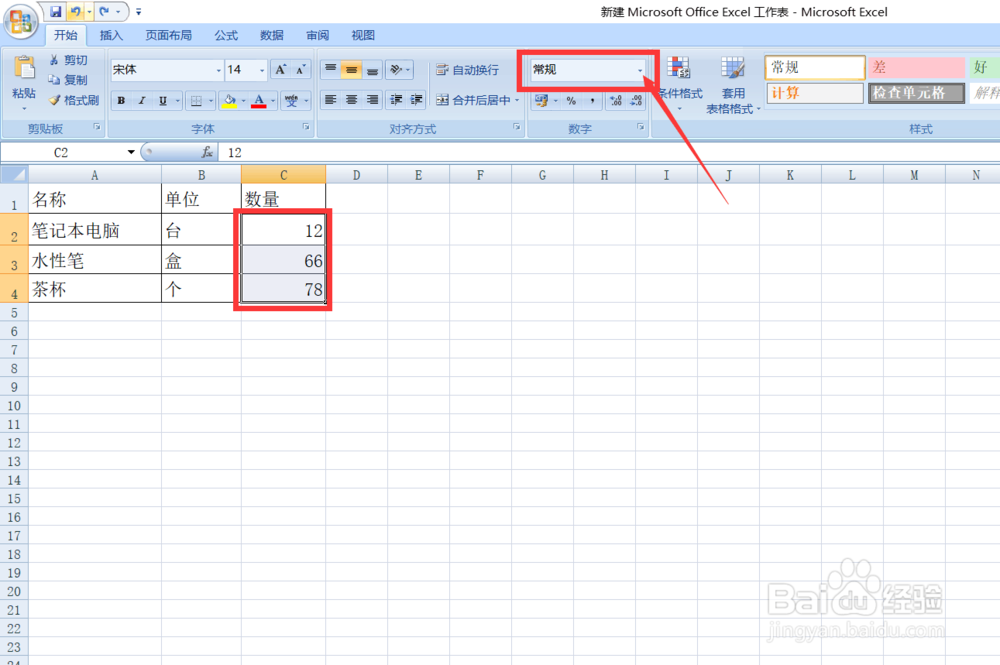This screenshot has width=1000, height=665.
Task: Open the number group dialog launcher
Action: tap(640, 128)
